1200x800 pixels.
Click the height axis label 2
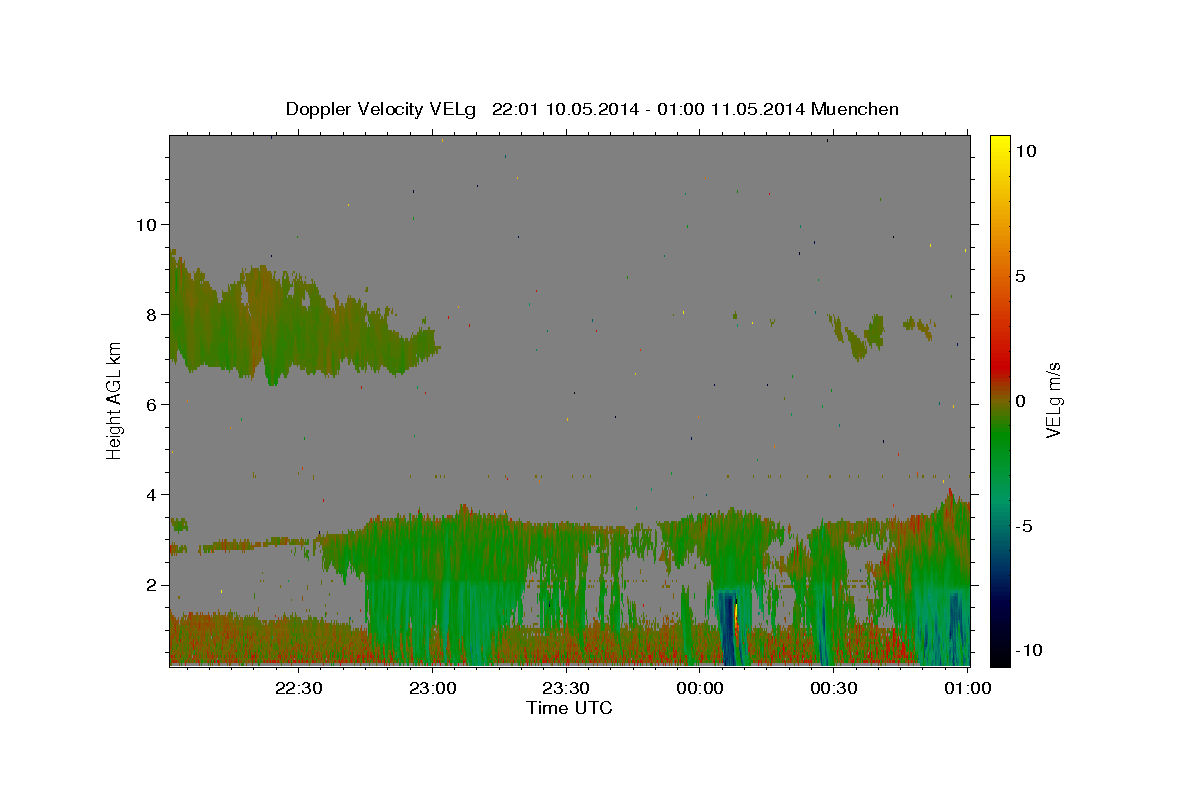[x=153, y=585]
